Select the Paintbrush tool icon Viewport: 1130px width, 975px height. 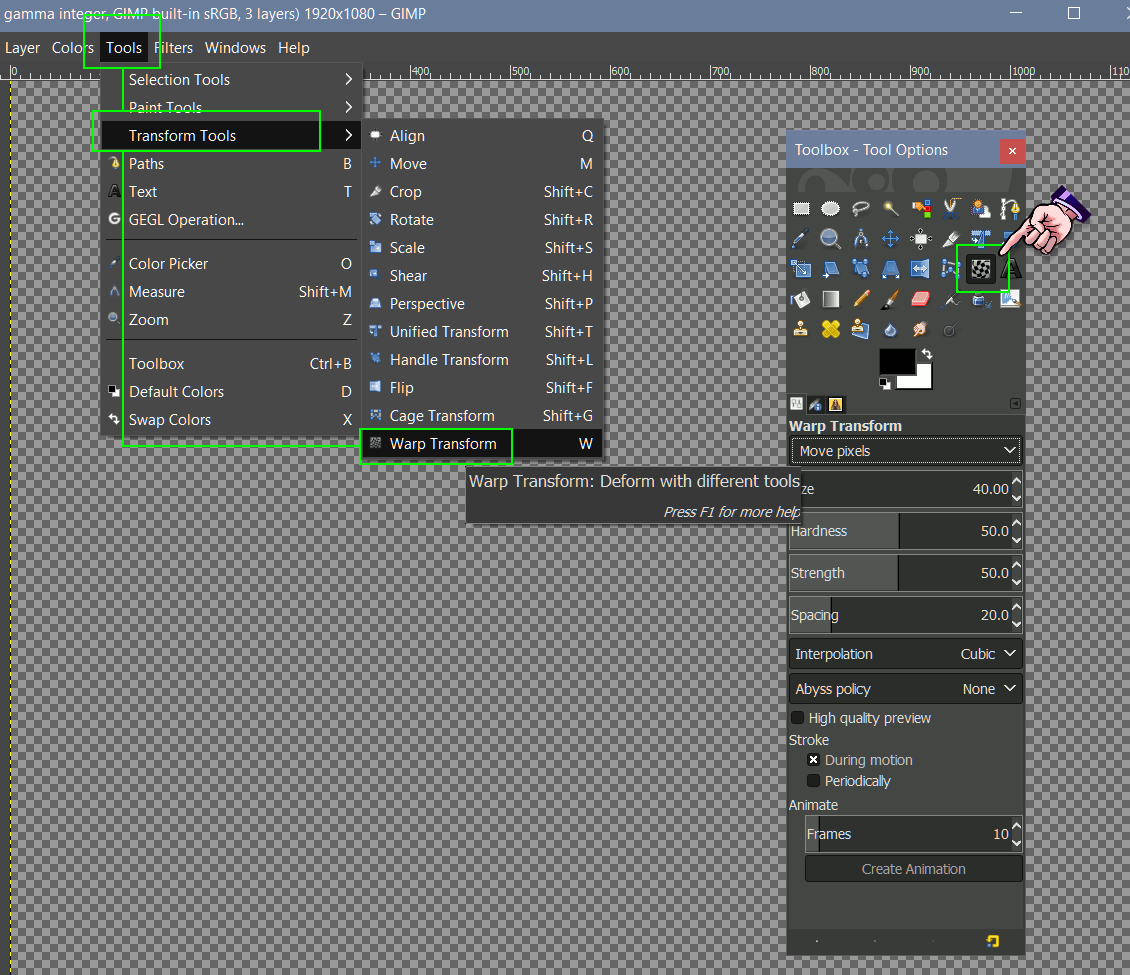pyautogui.click(x=891, y=299)
